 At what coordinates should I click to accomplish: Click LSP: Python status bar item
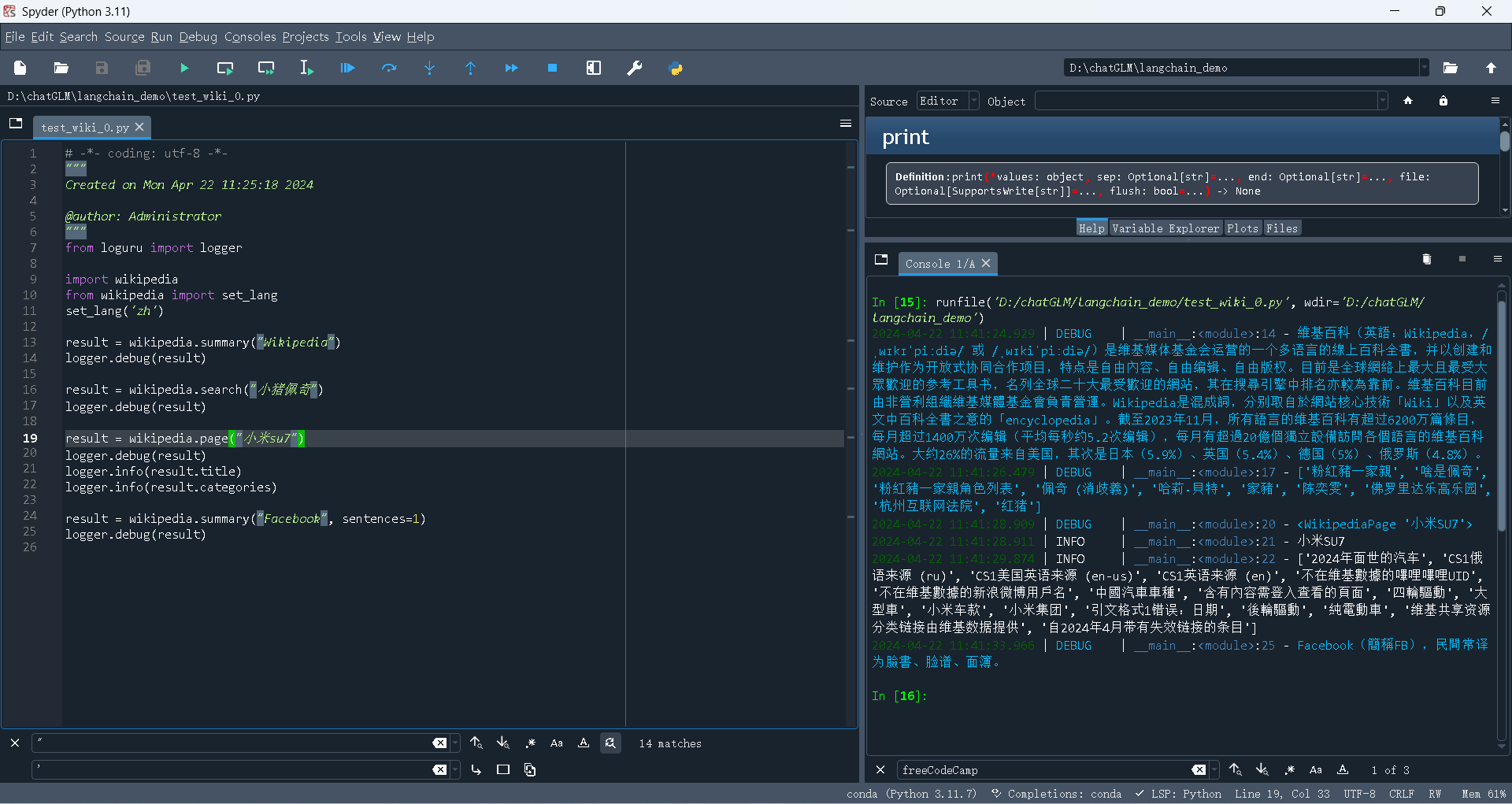[x=1178, y=794]
